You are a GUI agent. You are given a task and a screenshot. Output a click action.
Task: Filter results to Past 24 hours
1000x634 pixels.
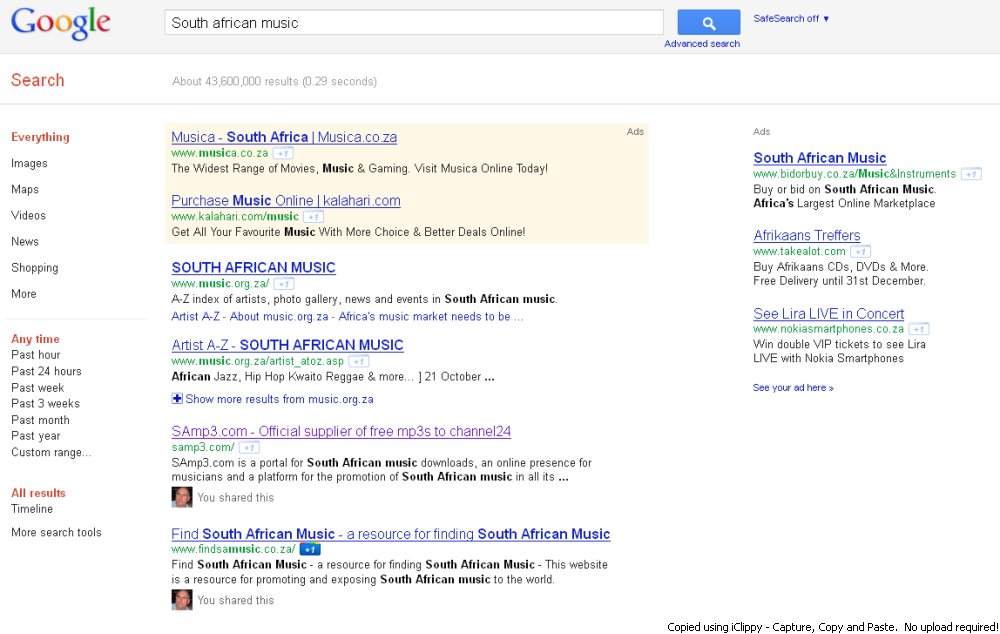coord(46,371)
